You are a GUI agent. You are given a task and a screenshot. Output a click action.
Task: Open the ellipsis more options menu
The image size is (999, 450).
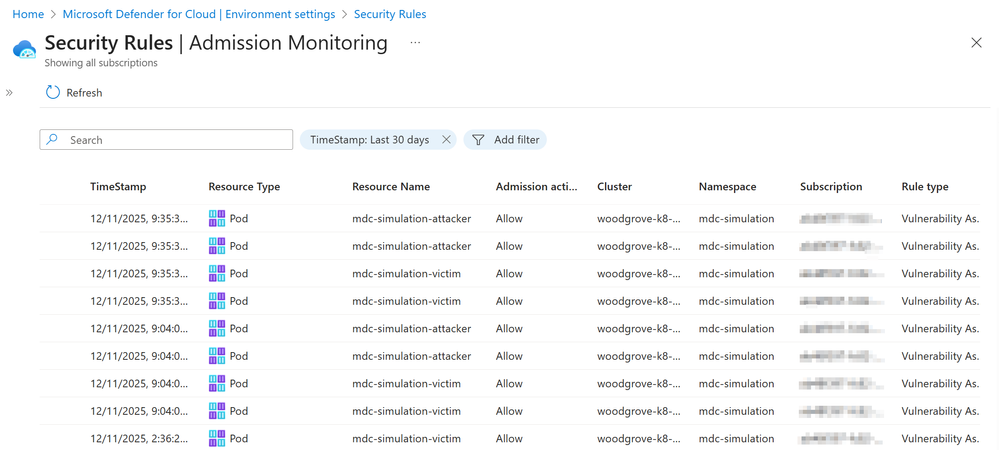[415, 43]
